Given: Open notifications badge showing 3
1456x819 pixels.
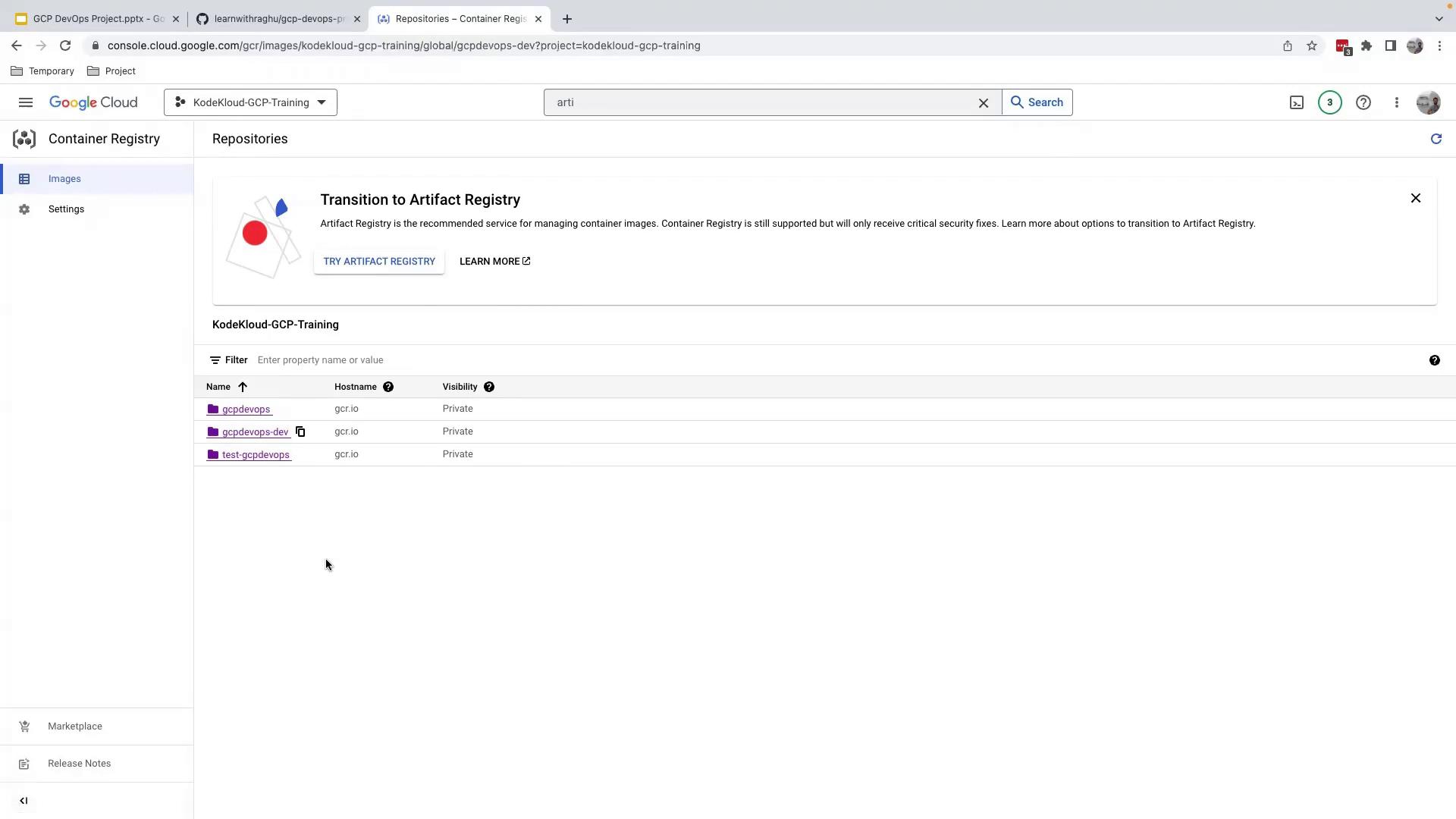Looking at the screenshot, I should 1329,102.
